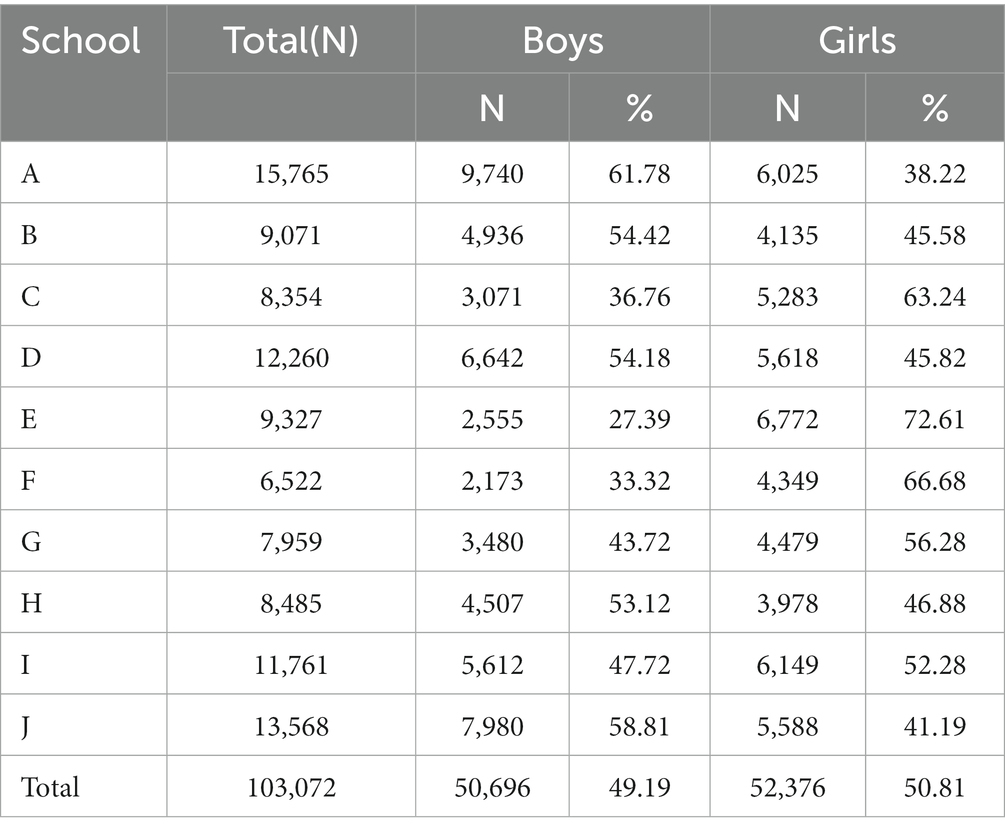
Task: Select the Boys column group header
Action: [563, 41]
